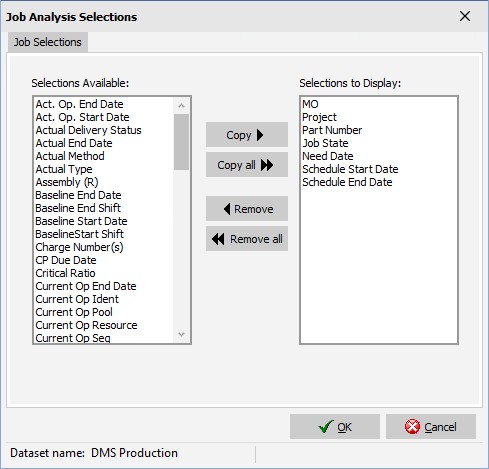The width and height of the screenshot is (489, 469).
Task: Select Job State in Selections to Display
Action: point(325,143)
